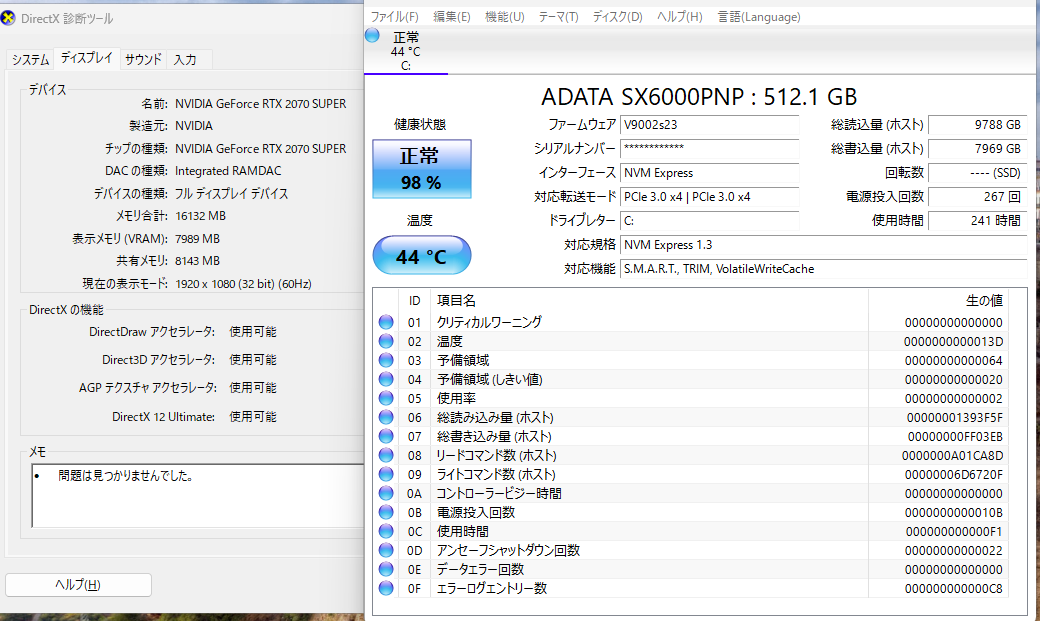Click the chip type NVIDIA GeForce RTX 2070 SUPER
Viewport: 1040px width, 621px height.
pyautogui.click(x=261, y=149)
